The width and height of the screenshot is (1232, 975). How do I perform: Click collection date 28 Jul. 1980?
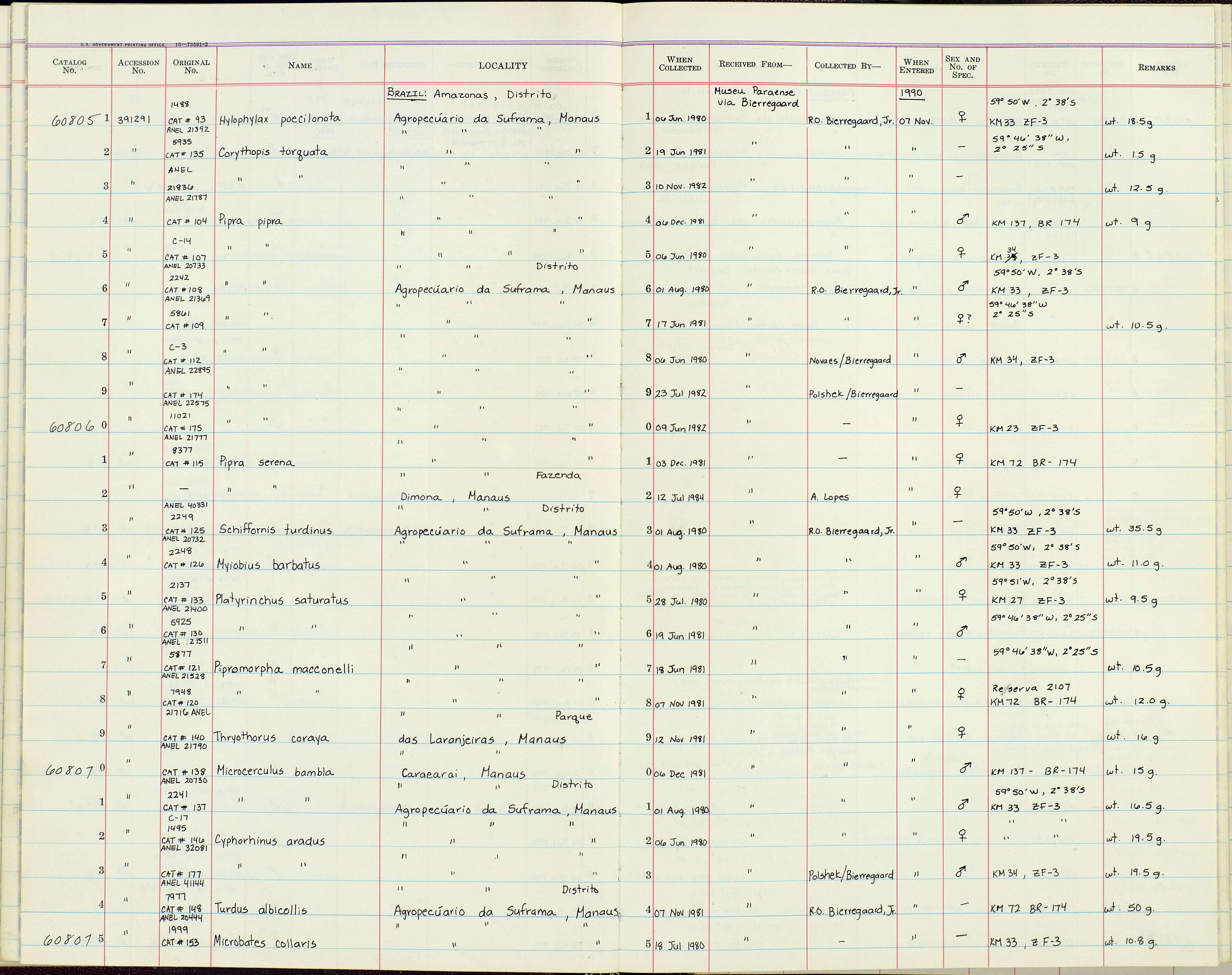(681, 601)
